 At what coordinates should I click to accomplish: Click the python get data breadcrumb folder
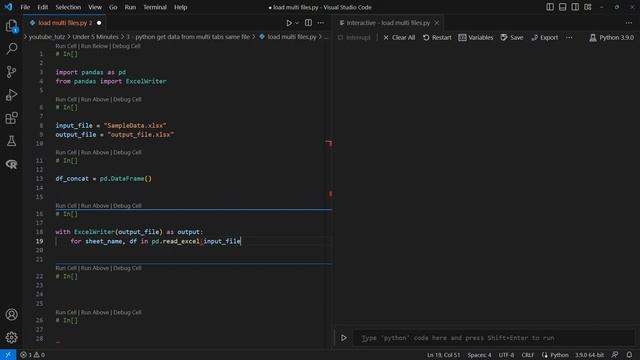pos(188,37)
